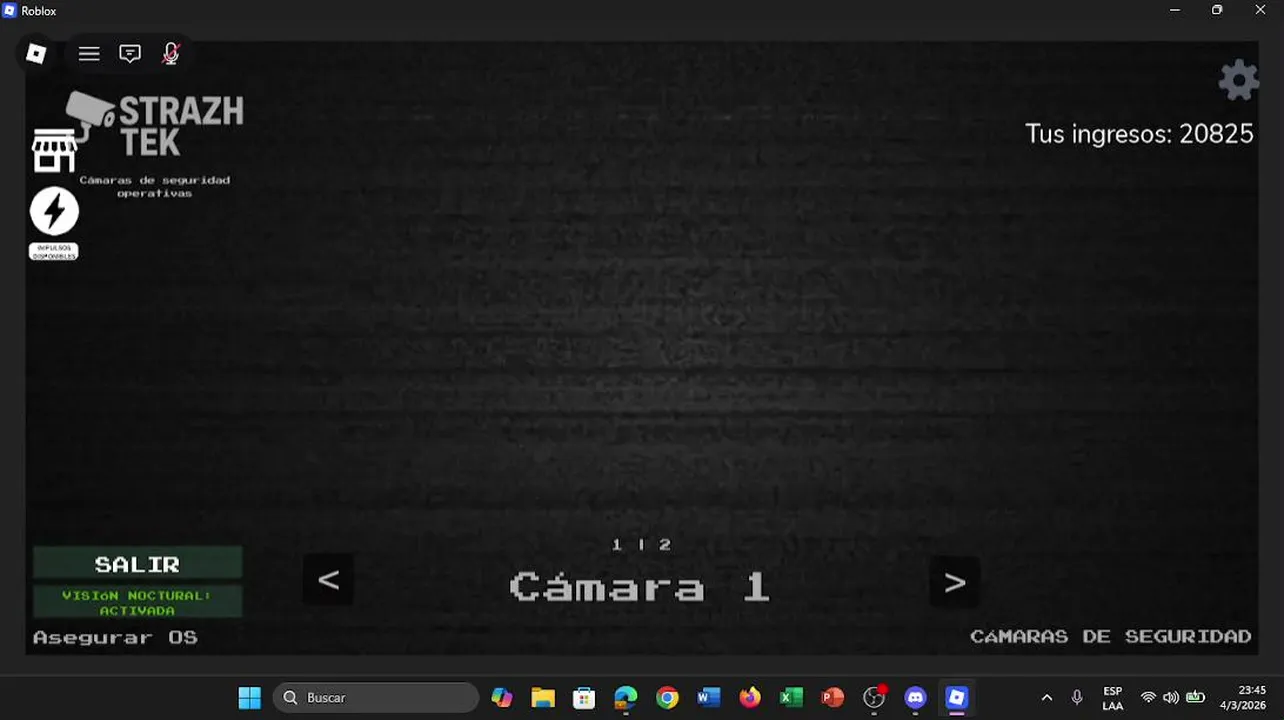1284x720 pixels.
Task: Click the Impulsos Disponibles label
Action: (54, 252)
